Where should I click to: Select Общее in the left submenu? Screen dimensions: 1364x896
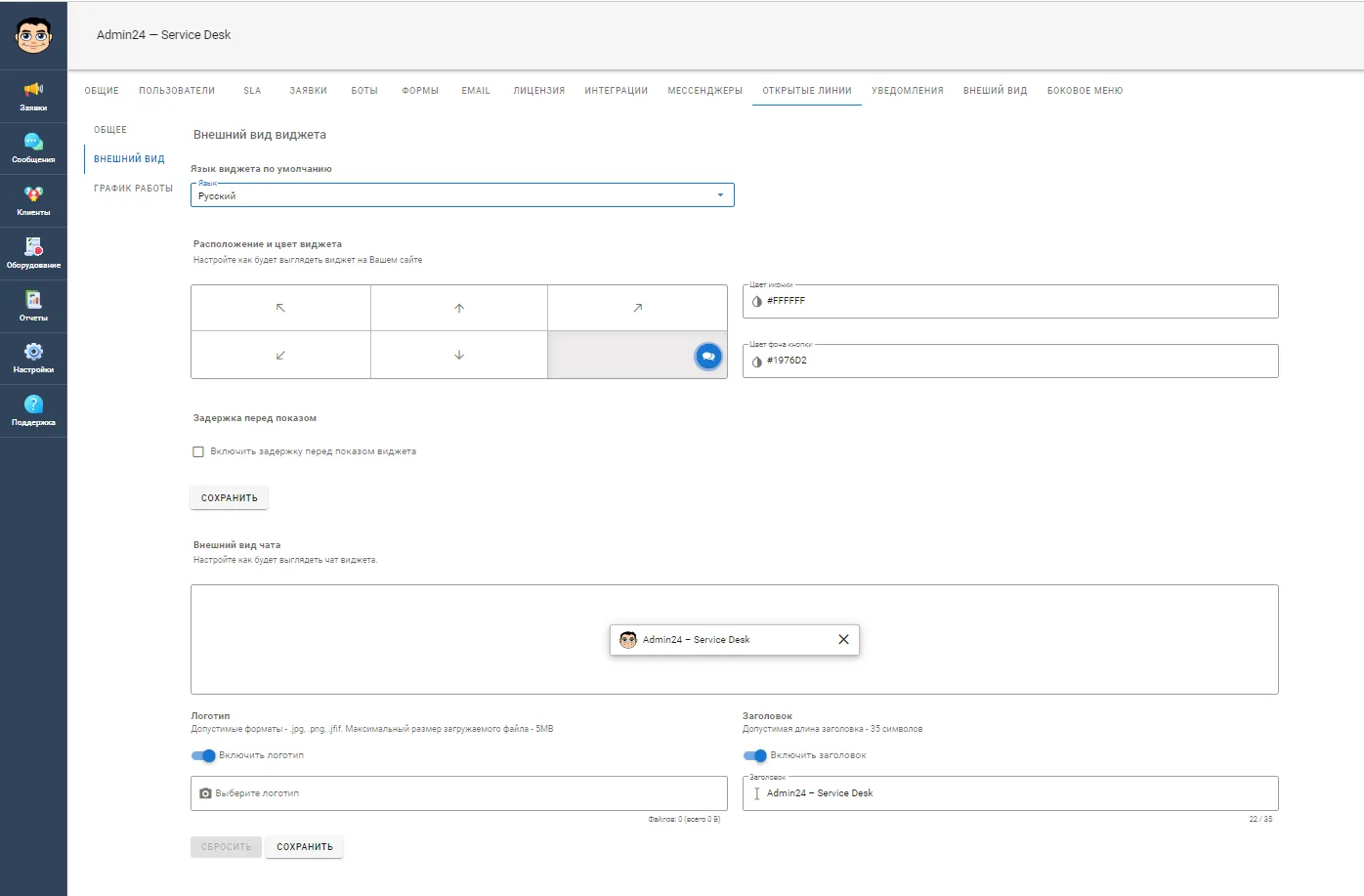(110, 130)
